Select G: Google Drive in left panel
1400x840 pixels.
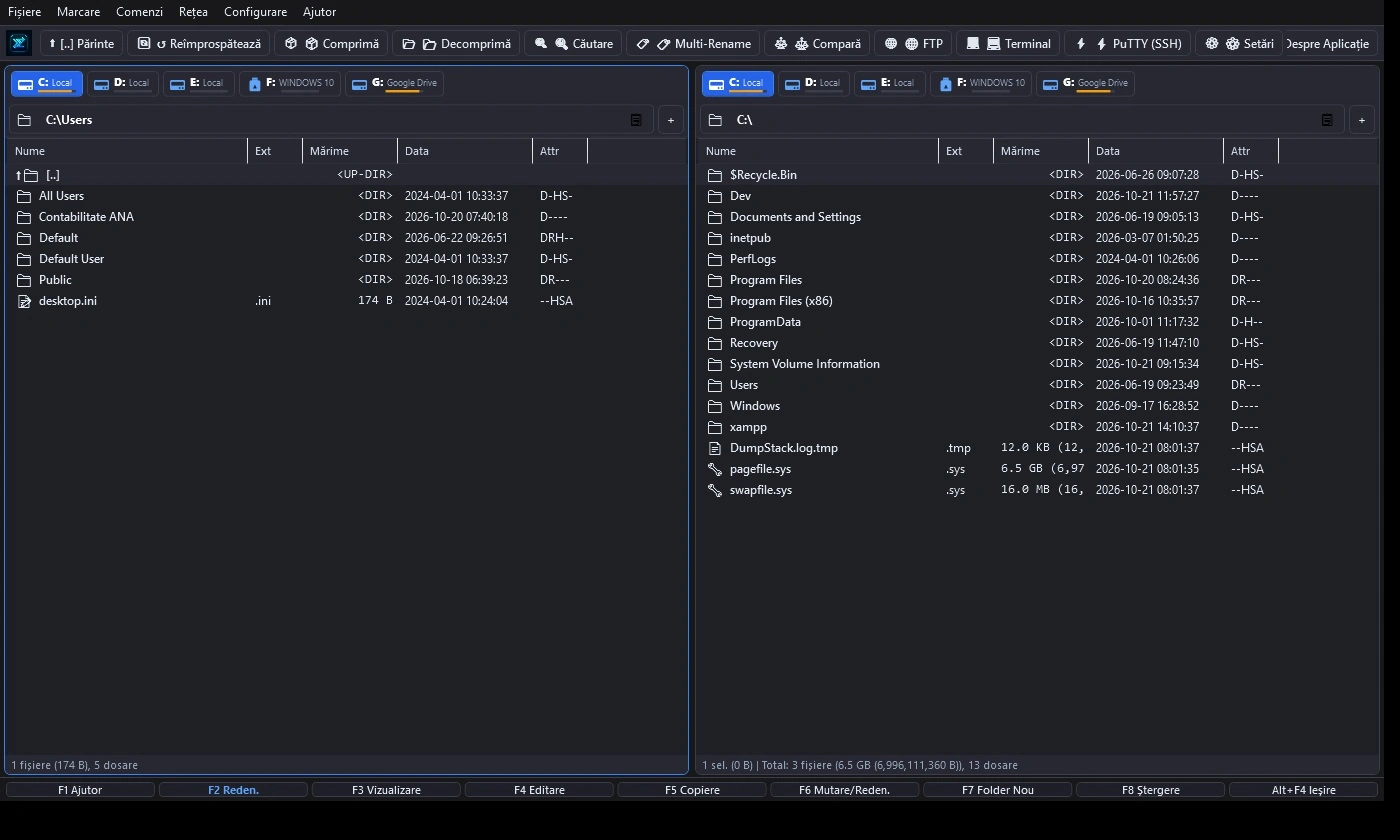394,83
